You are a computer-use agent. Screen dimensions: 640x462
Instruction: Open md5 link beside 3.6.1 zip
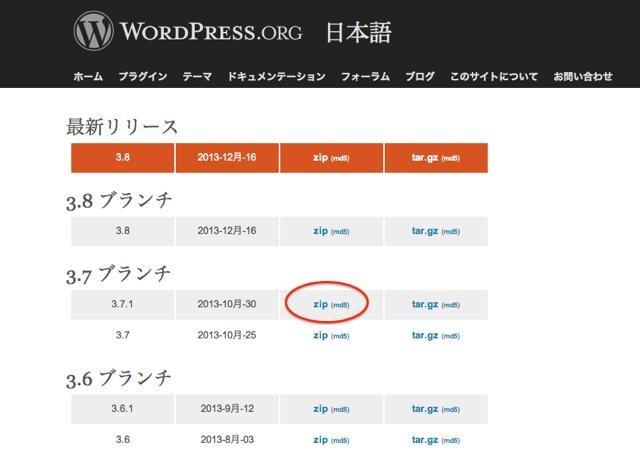pos(341,410)
